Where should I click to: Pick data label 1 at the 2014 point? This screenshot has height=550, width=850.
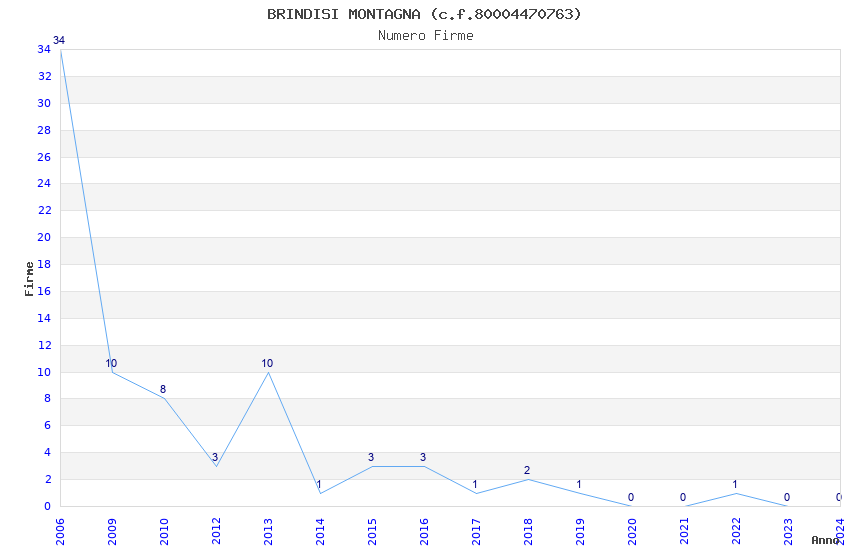point(319,484)
